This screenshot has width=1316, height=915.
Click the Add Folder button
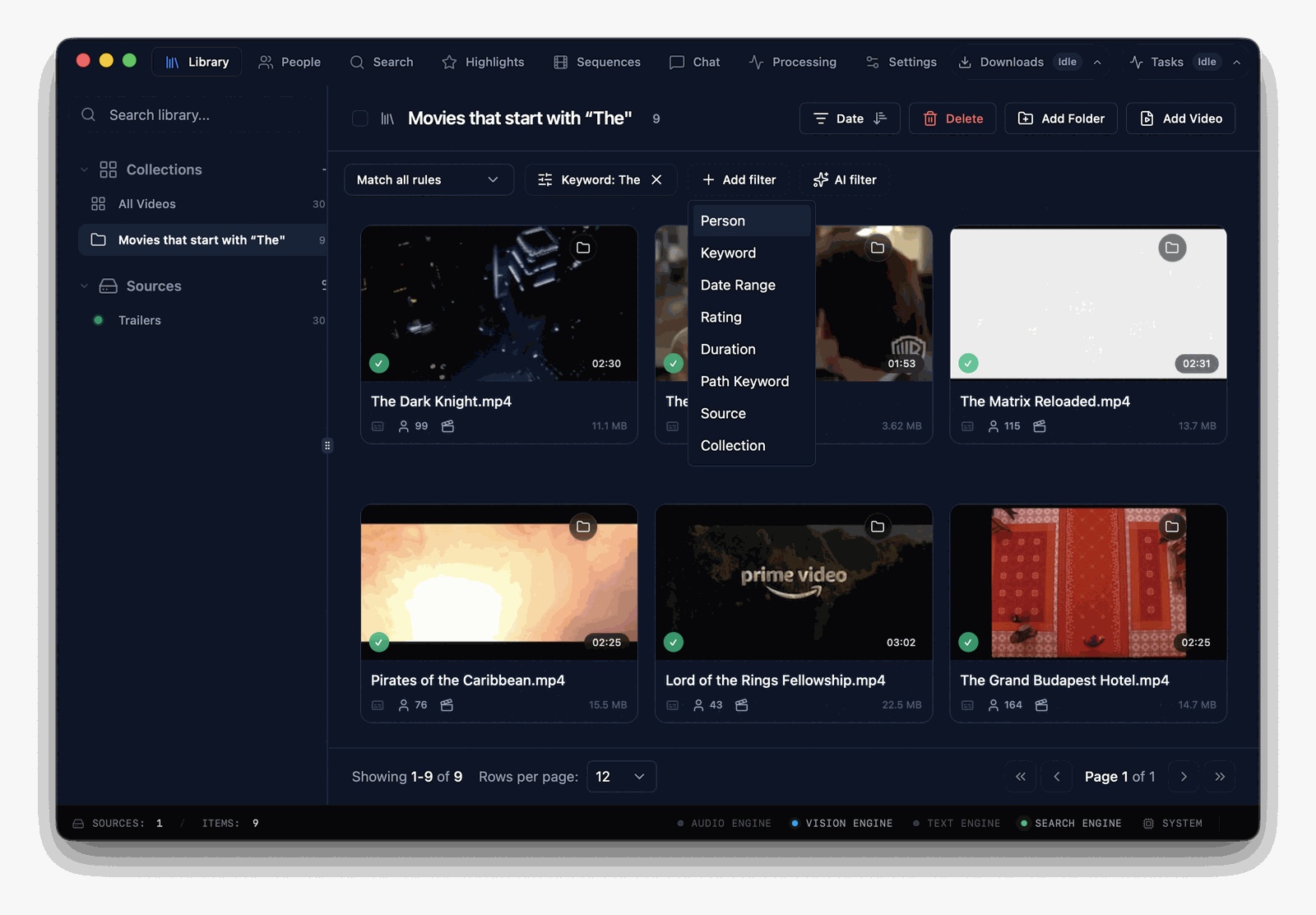[x=1061, y=118]
